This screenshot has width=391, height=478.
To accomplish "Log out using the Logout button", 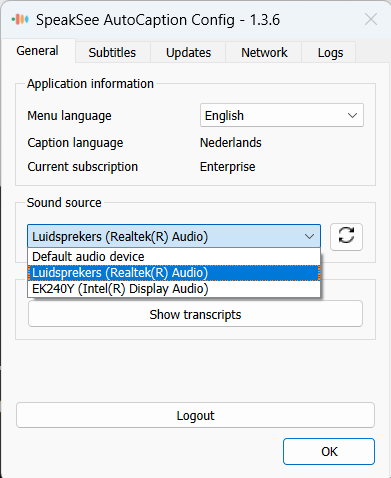I will 195,415.
